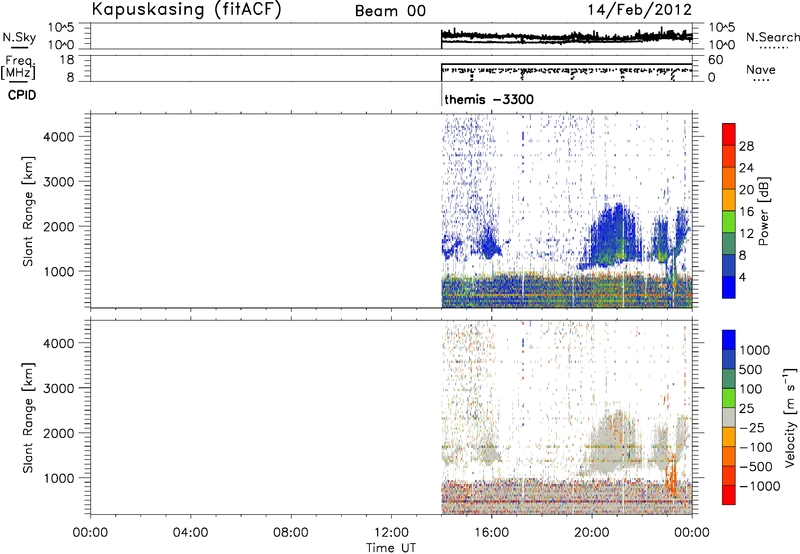This screenshot has height=554, width=800.
Task: Click the 'Freq. [MHz]' legend label
Action: (20, 68)
